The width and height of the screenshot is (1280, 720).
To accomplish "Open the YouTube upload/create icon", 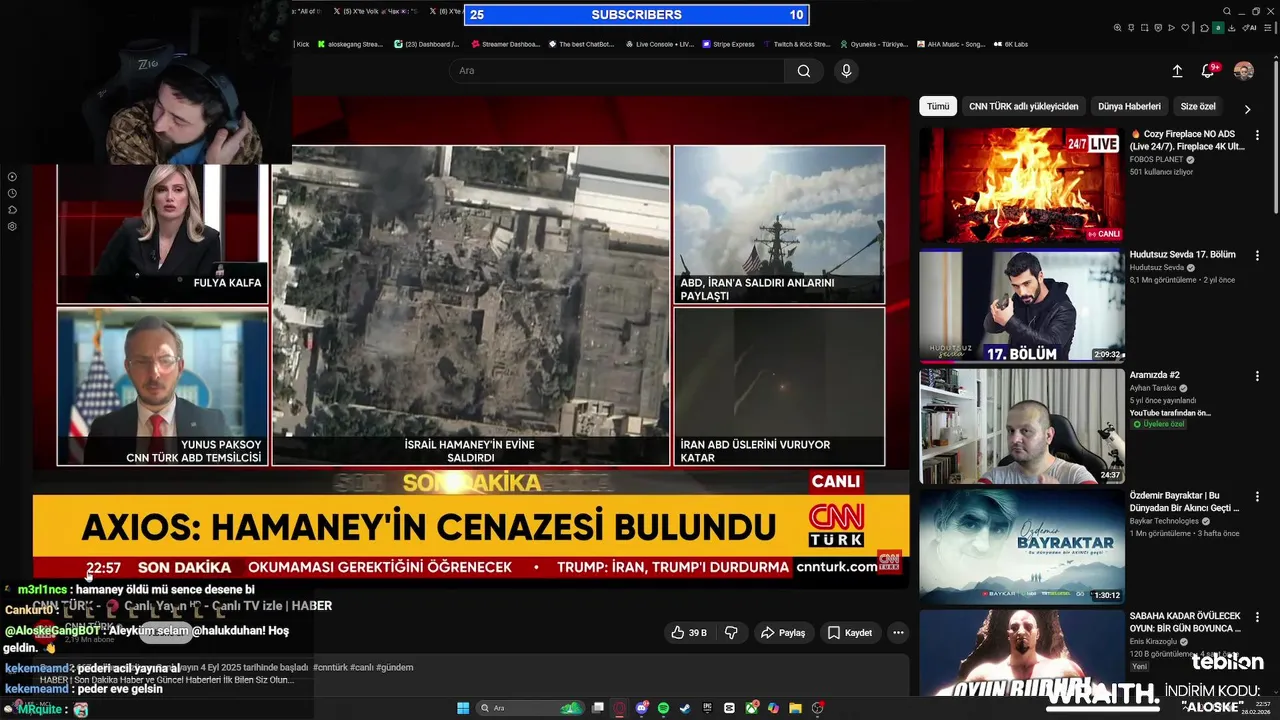I will click(1177, 71).
